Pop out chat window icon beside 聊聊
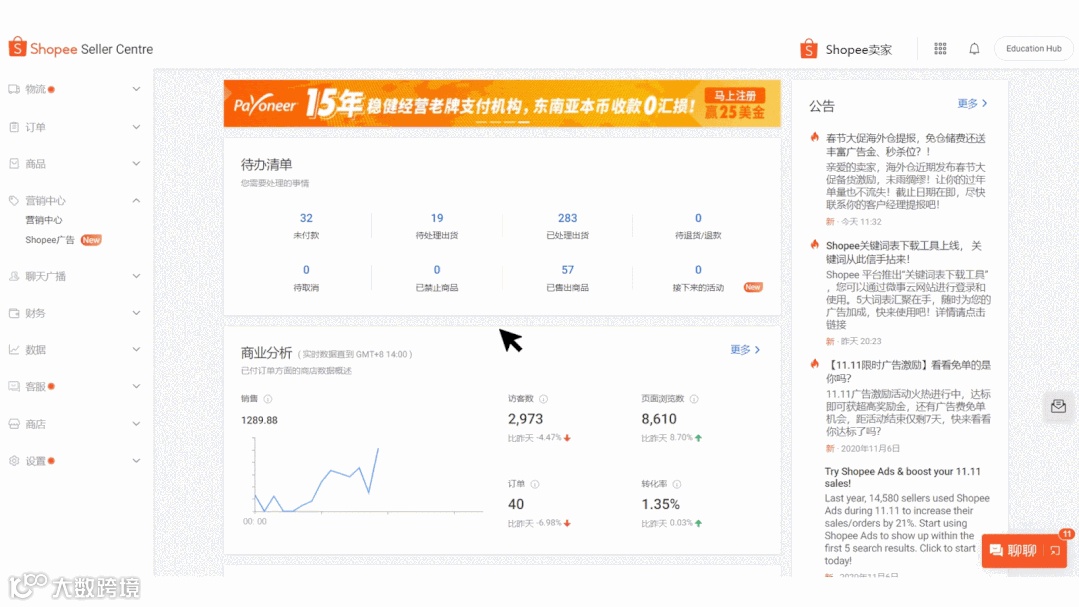Image resolution: width=1079 pixels, height=607 pixels. pos(1056,551)
